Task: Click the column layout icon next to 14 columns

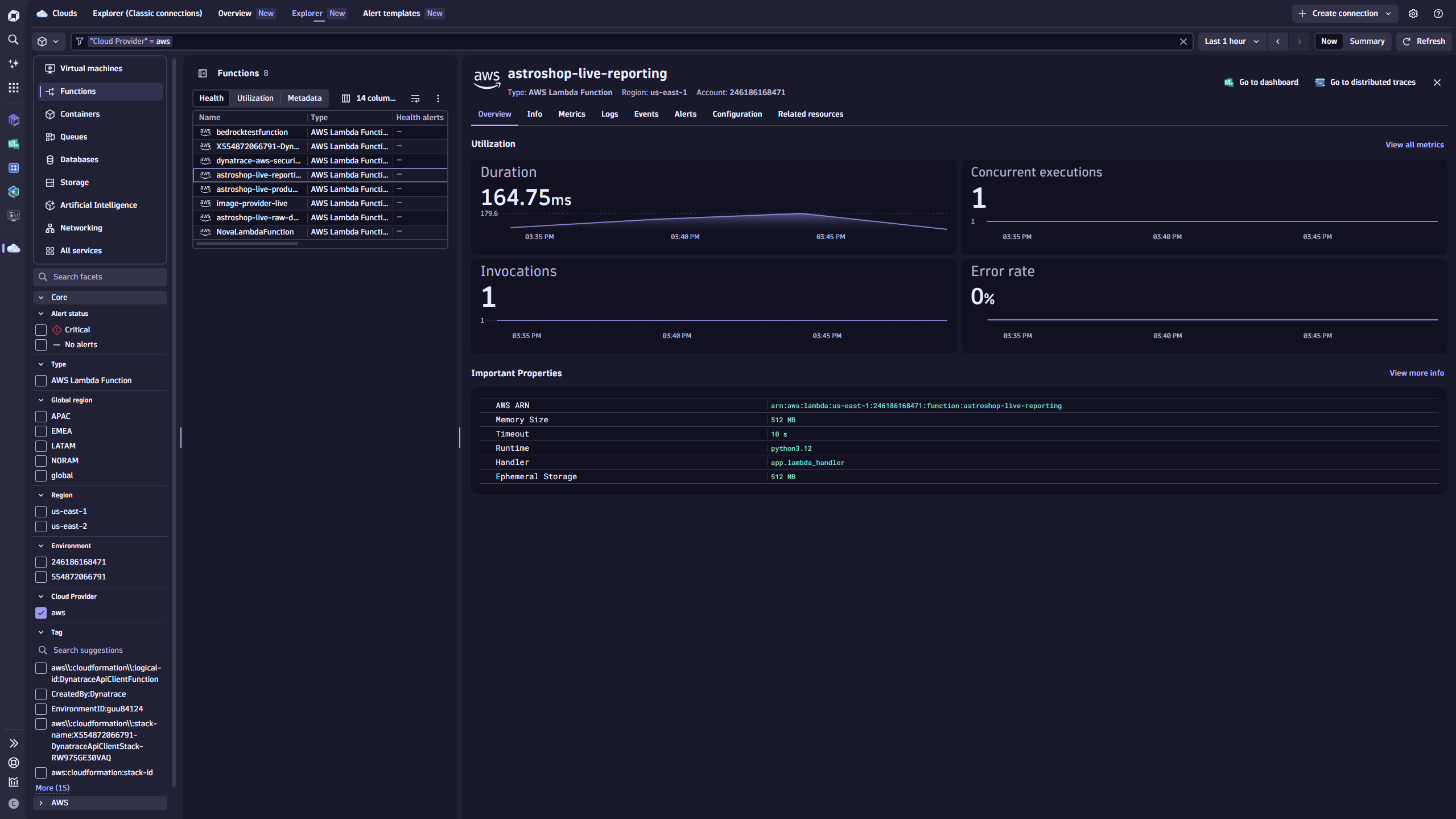Action: coord(346,98)
